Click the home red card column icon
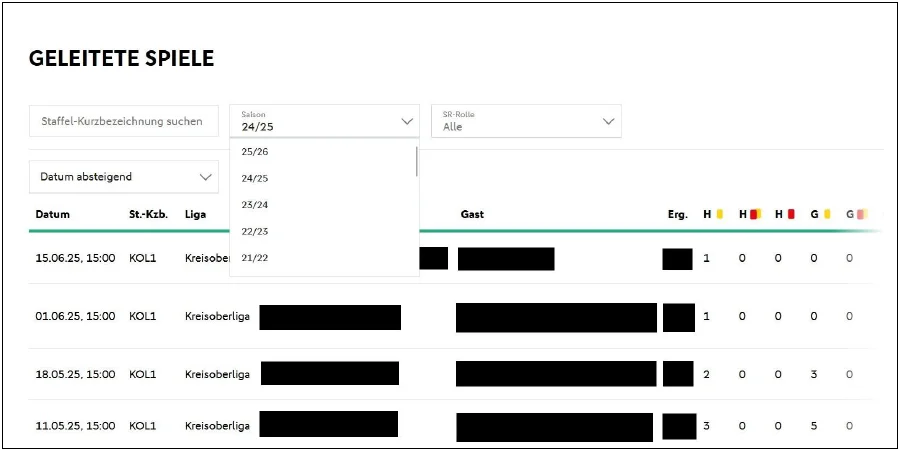Viewport: 900px width, 450px height. (x=790, y=214)
